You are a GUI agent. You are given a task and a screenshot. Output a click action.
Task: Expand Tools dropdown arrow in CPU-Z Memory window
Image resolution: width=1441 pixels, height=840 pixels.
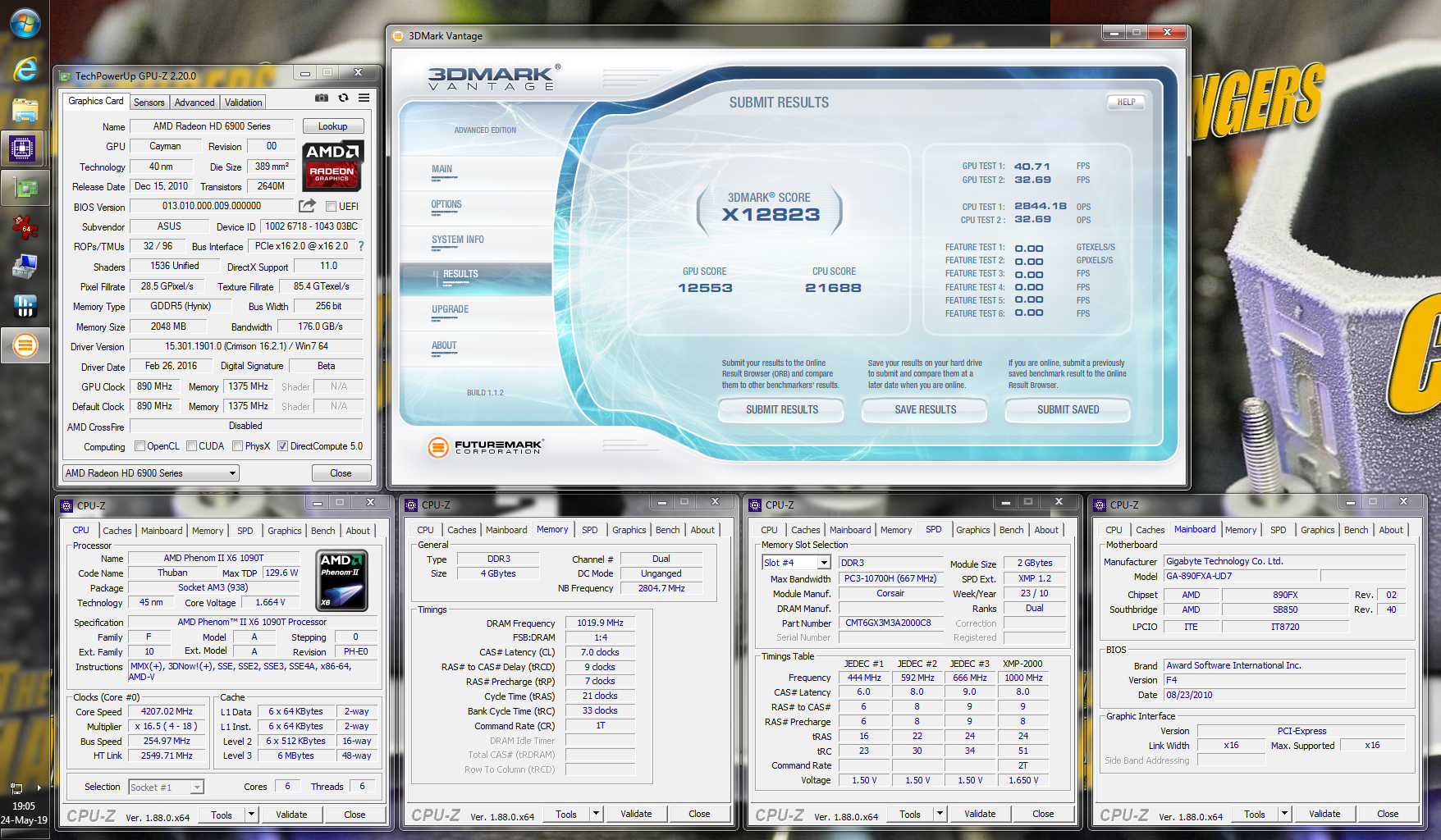pos(597,814)
